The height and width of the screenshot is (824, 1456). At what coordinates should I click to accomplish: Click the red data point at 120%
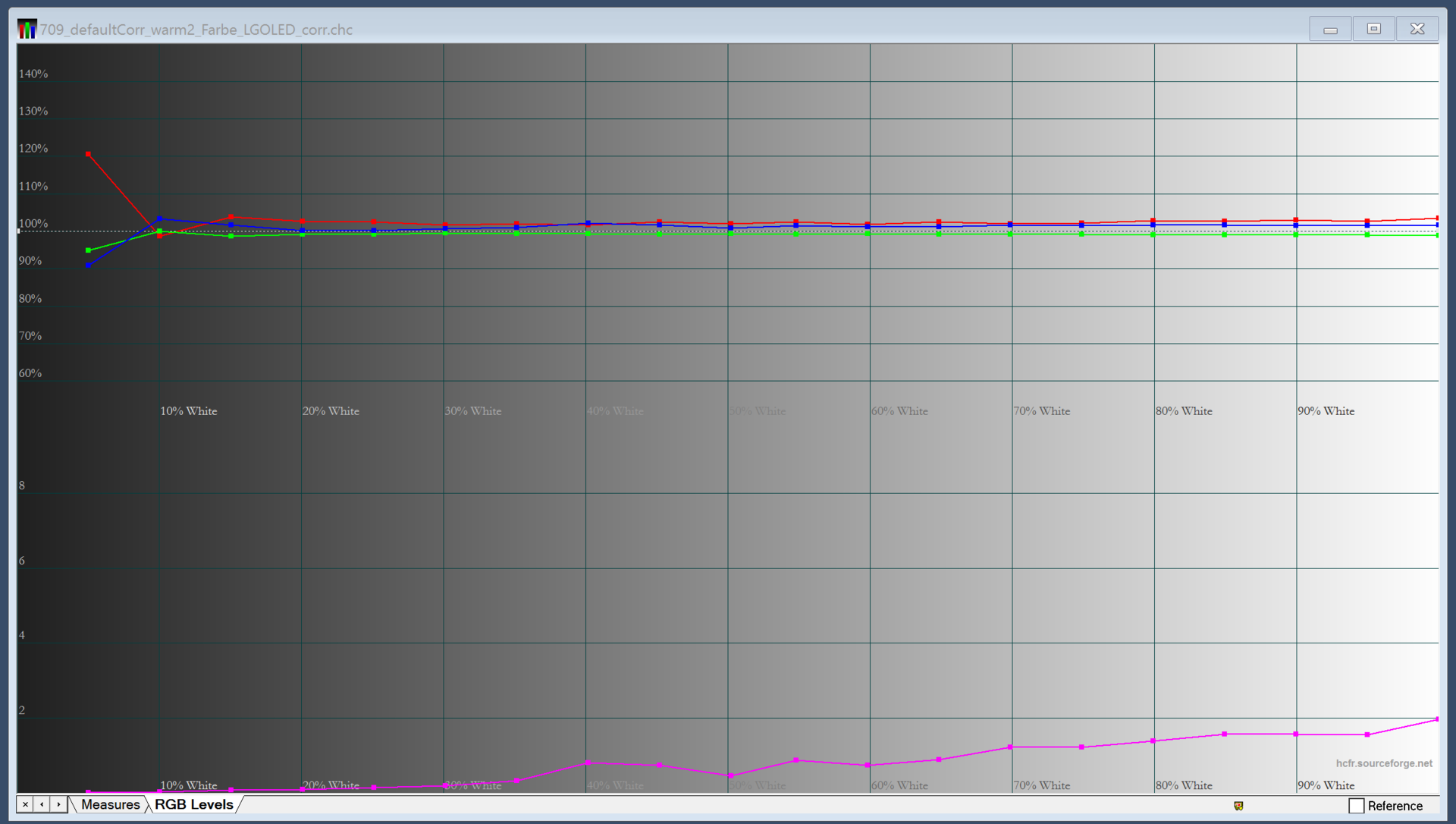[x=89, y=154]
